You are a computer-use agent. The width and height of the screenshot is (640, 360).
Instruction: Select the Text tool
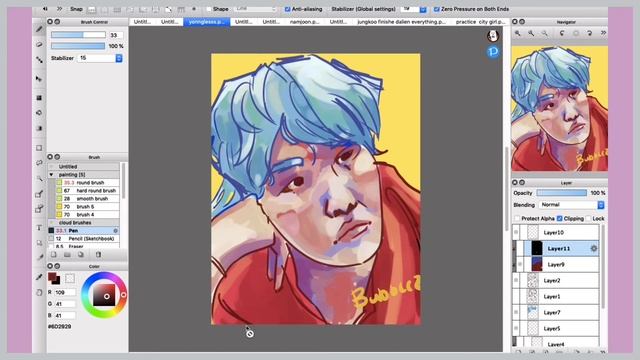[39, 228]
